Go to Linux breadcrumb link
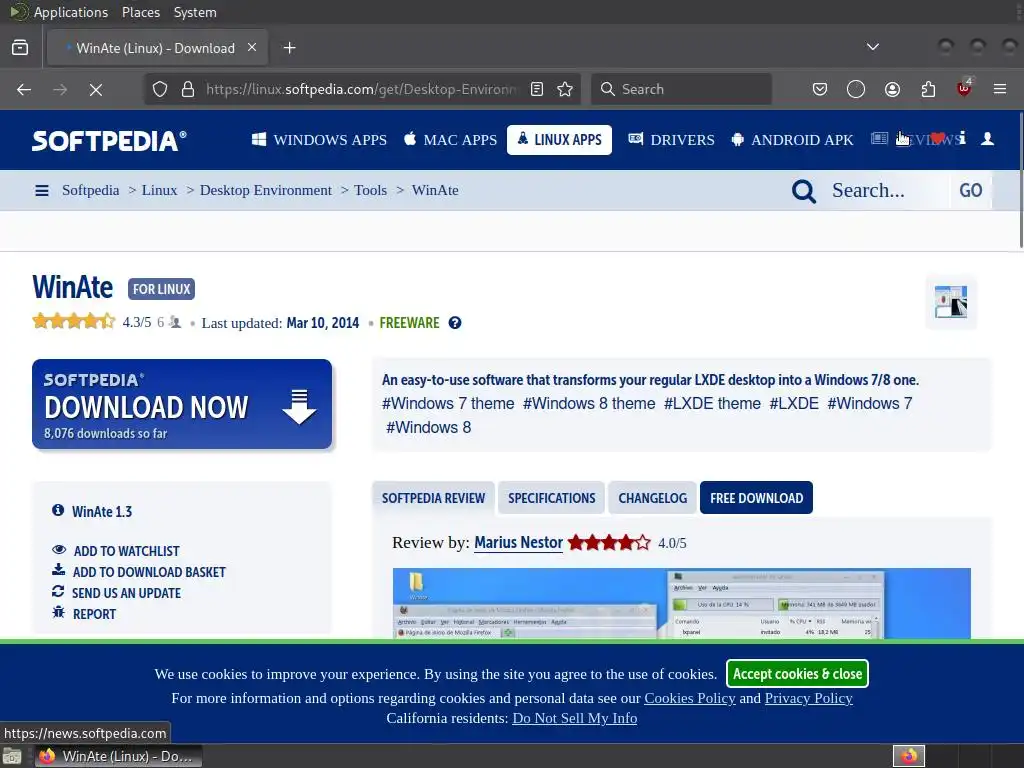Viewport: 1024px width, 768px height. [x=159, y=190]
